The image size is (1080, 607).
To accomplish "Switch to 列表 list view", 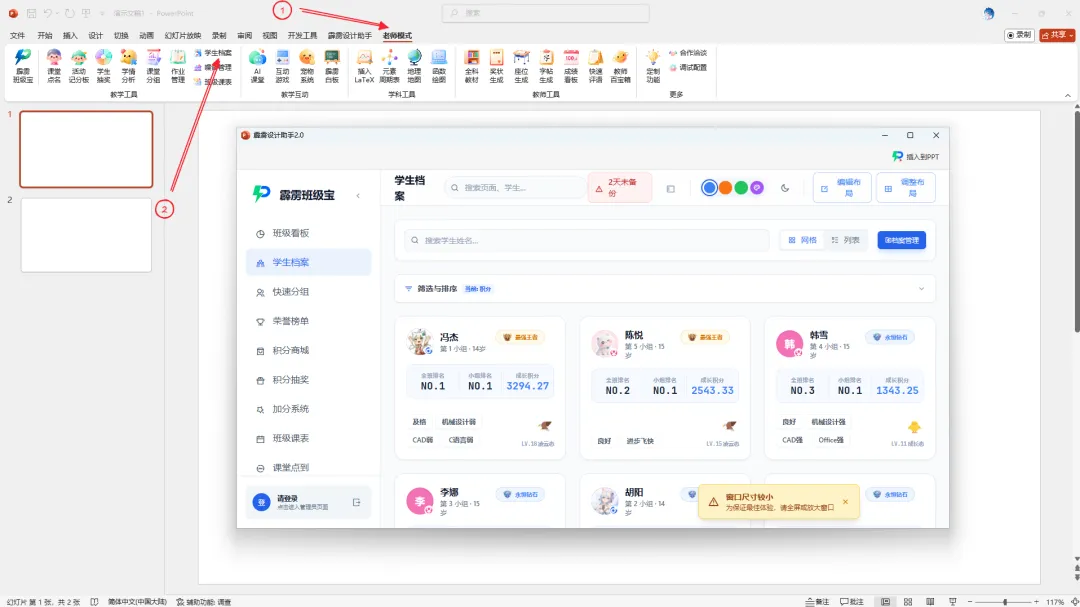I will click(x=846, y=240).
